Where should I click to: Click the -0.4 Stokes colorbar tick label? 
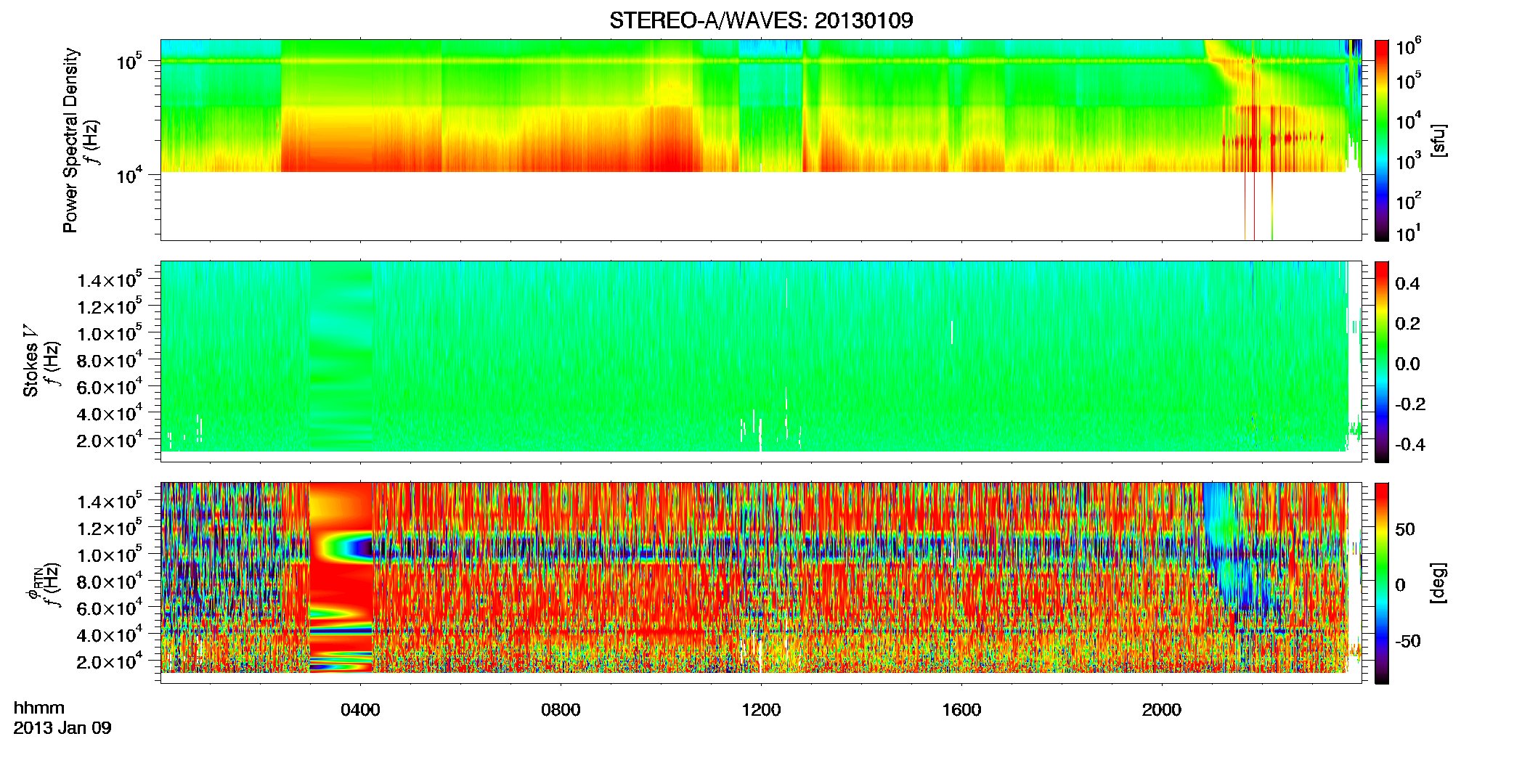[1410, 444]
